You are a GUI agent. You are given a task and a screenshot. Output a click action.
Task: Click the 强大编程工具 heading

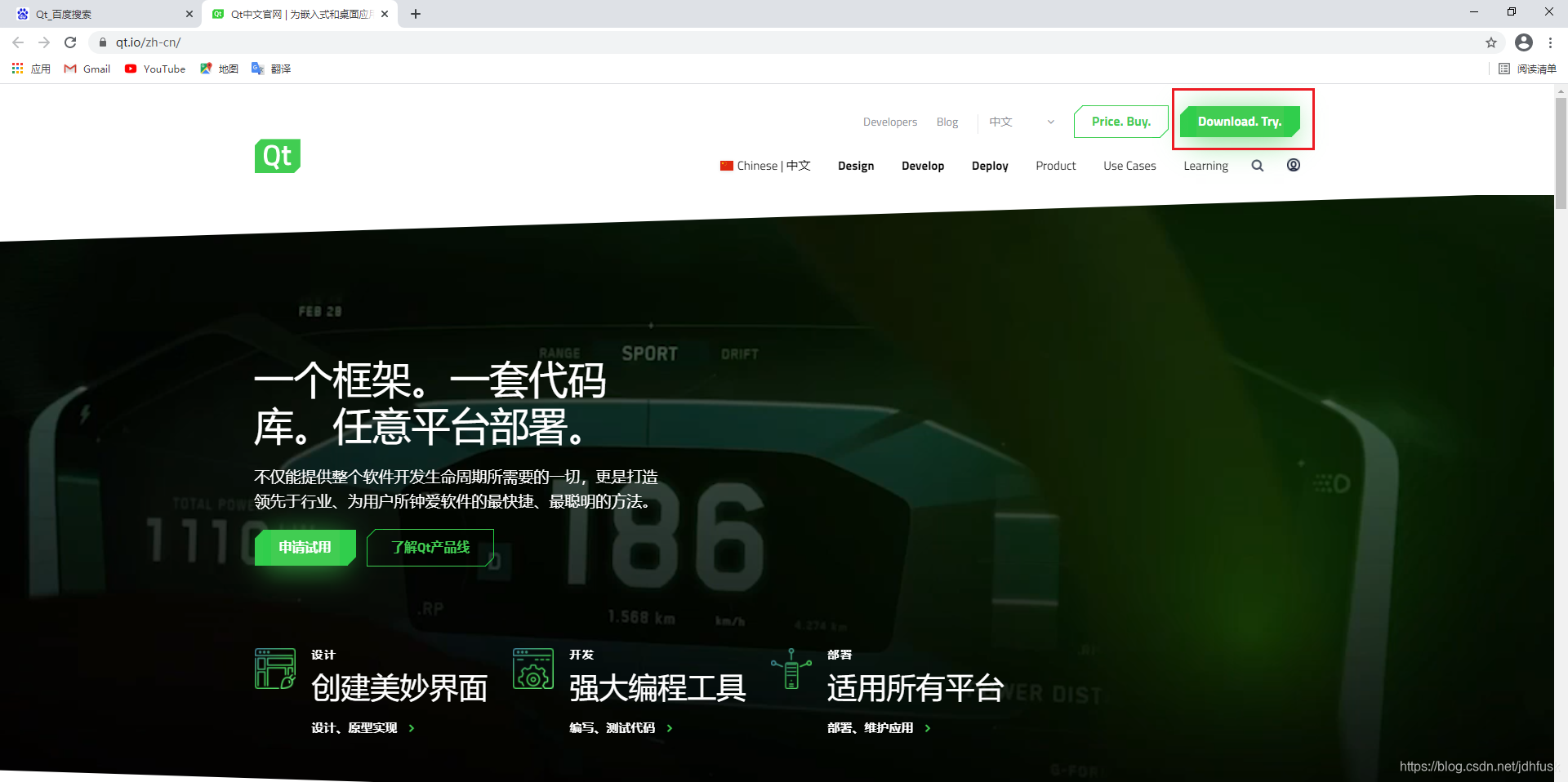coord(657,688)
